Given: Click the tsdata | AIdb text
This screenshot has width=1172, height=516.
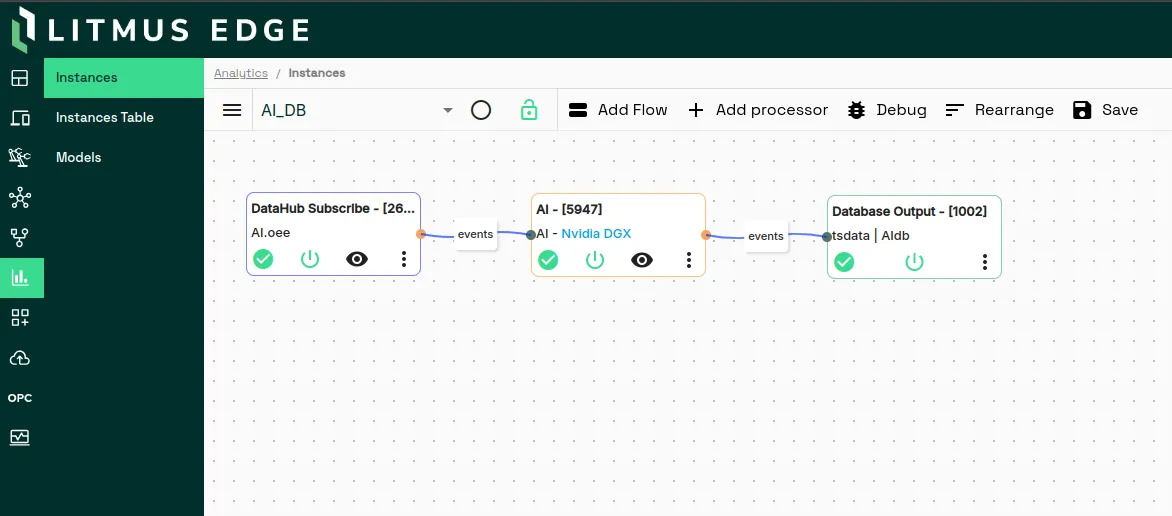Looking at the screenshot, I should click(871, 236).
